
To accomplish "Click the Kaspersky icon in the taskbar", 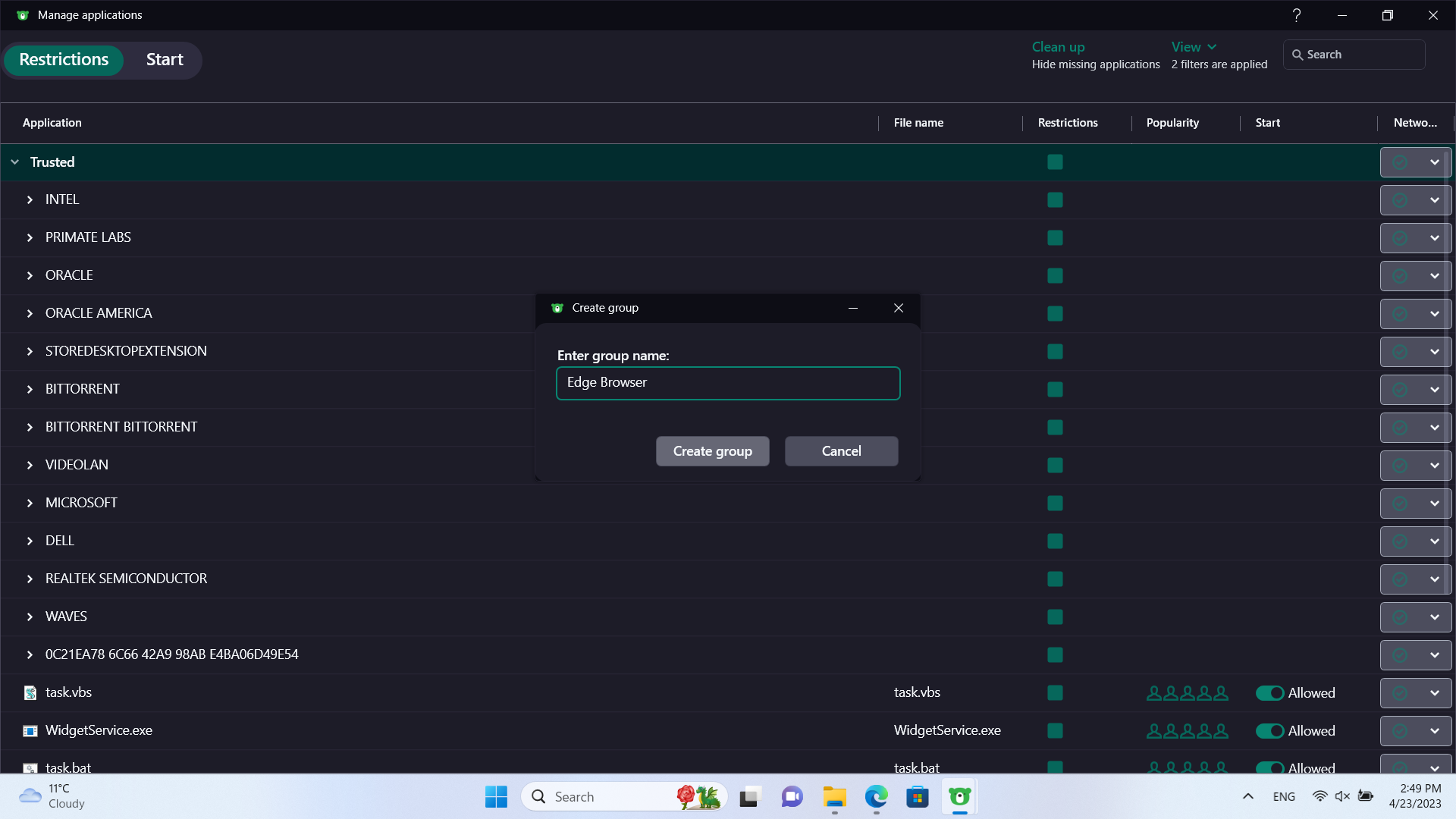I will pyautogui.click(x=959, y=796).
